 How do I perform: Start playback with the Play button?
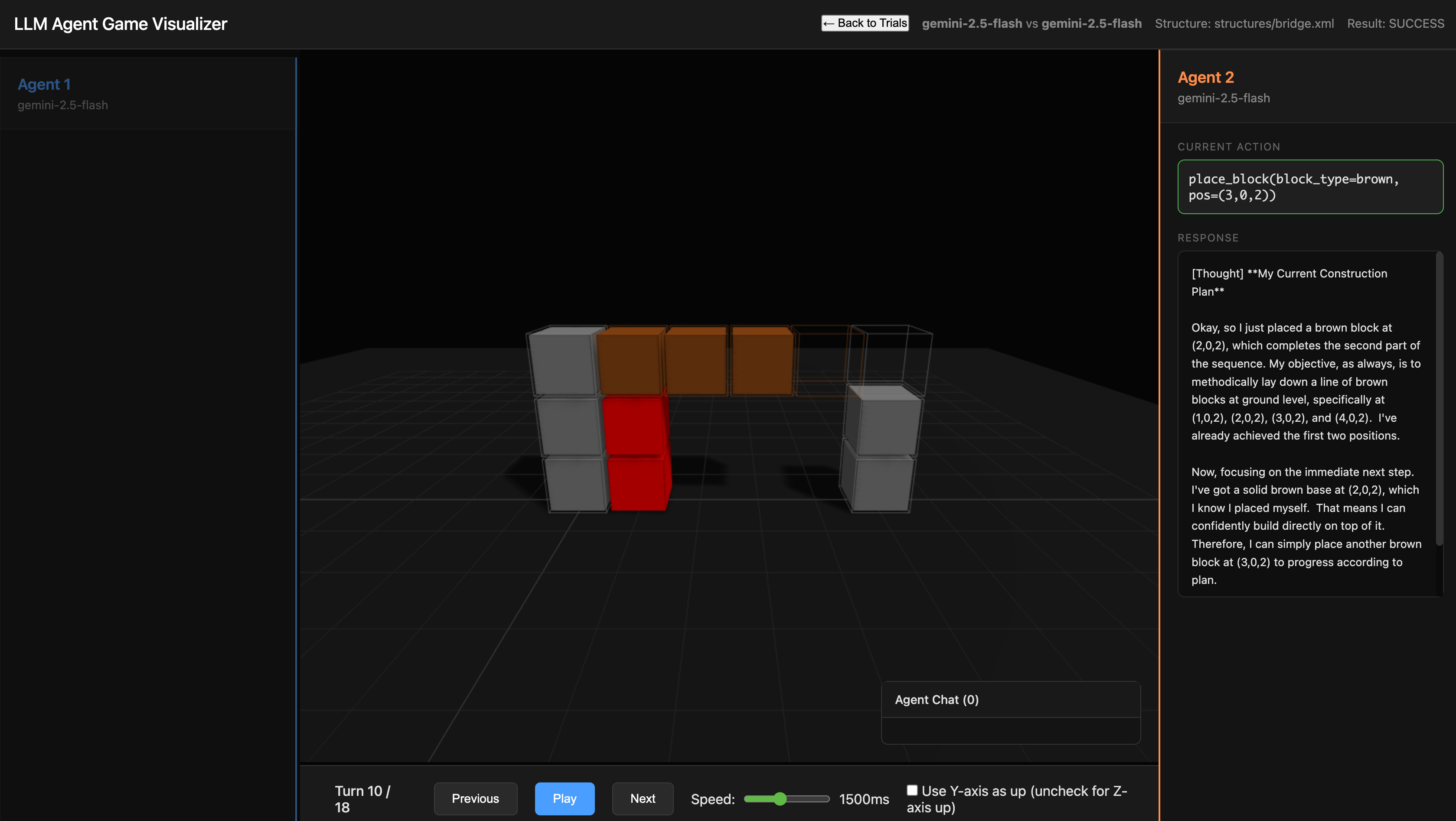tap(565, 798)
